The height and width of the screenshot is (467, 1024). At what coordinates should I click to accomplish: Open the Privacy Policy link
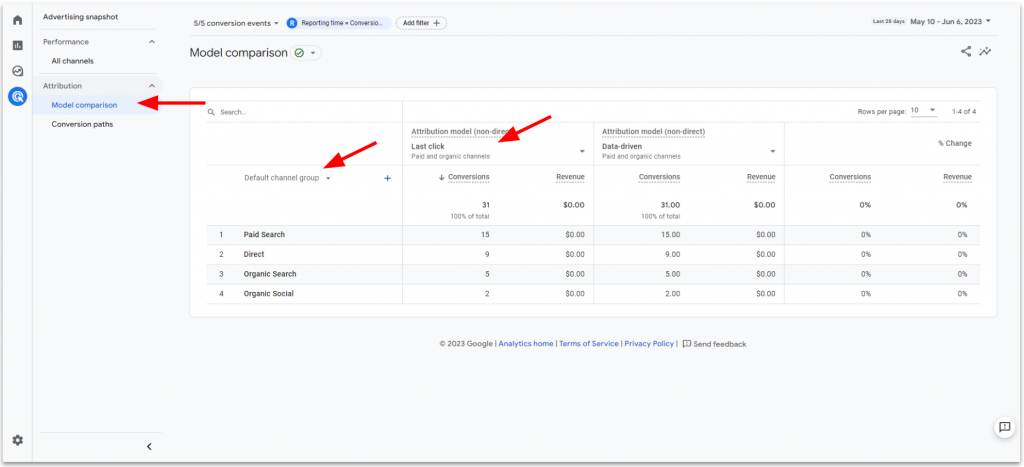[649, 344]
